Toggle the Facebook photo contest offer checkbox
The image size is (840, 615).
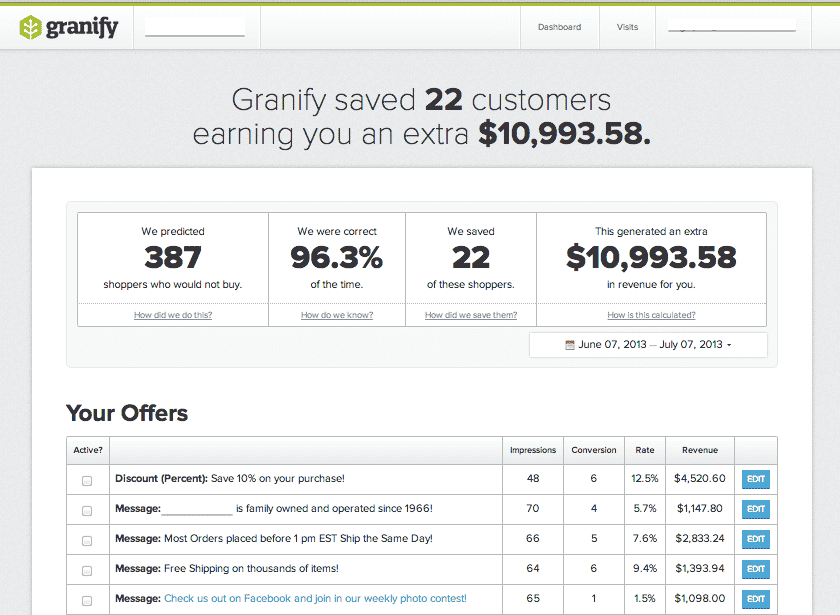point(87,600)
